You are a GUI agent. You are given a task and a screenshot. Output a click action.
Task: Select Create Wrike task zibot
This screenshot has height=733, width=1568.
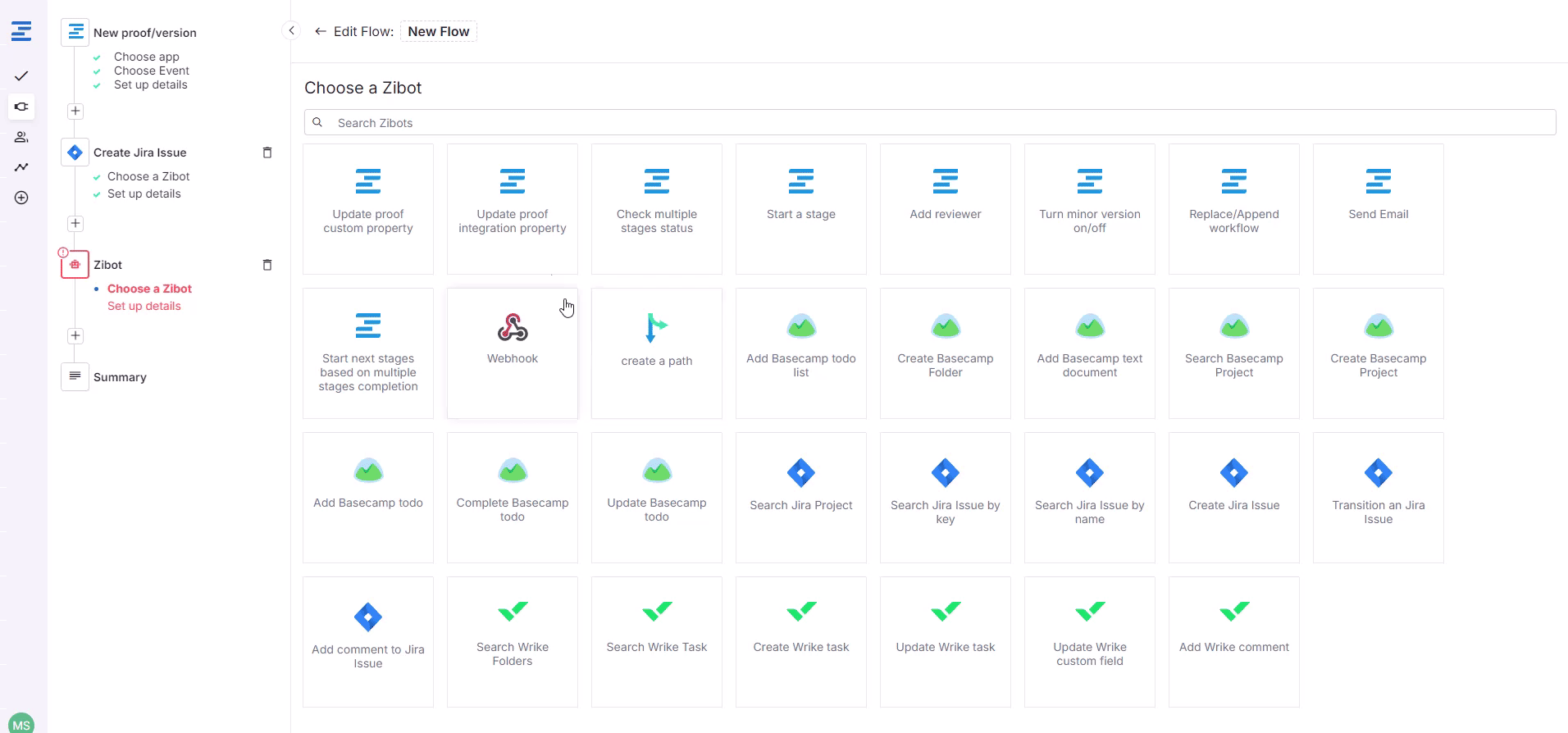click(800, 641)
